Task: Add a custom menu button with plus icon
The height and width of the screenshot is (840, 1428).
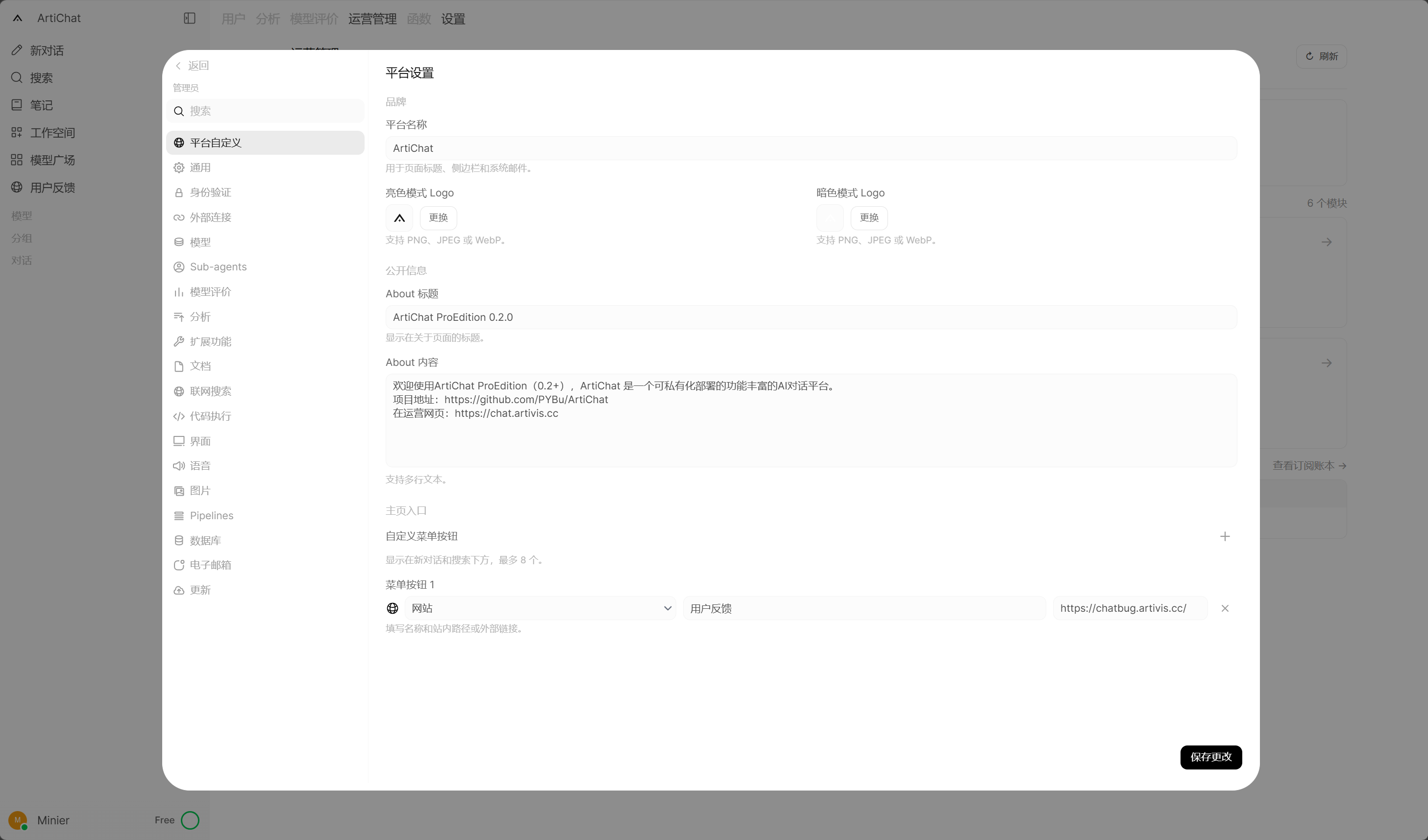Action: coord(1225,536)
